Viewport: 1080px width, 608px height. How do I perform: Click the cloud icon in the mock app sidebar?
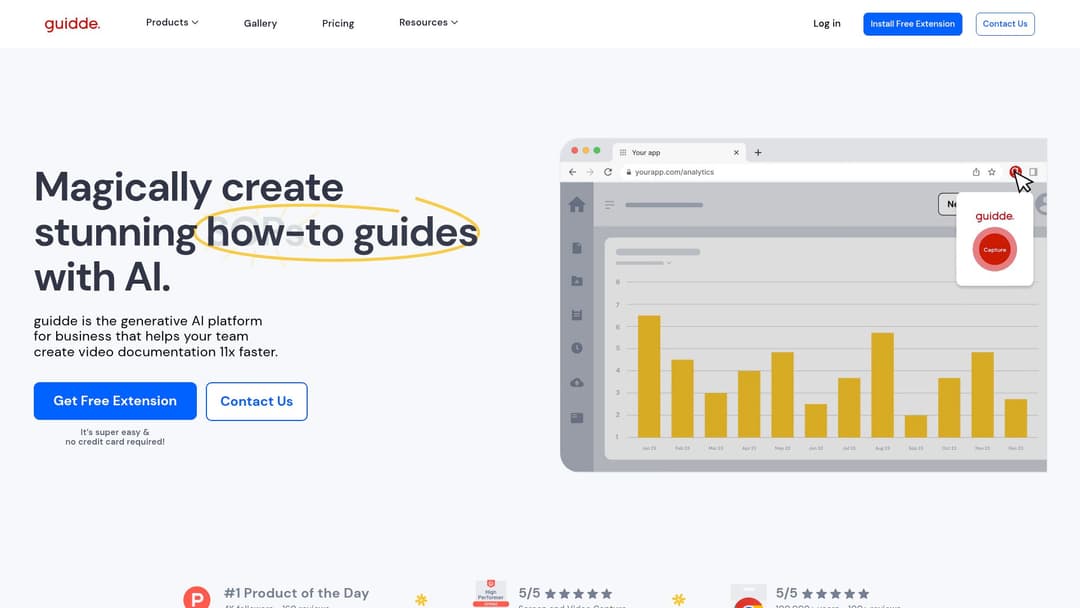[x=577, y=383]
